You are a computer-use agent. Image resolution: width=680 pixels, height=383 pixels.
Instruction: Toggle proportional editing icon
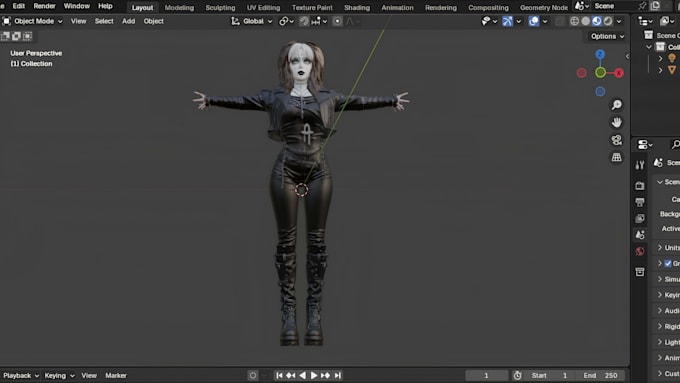337,21
